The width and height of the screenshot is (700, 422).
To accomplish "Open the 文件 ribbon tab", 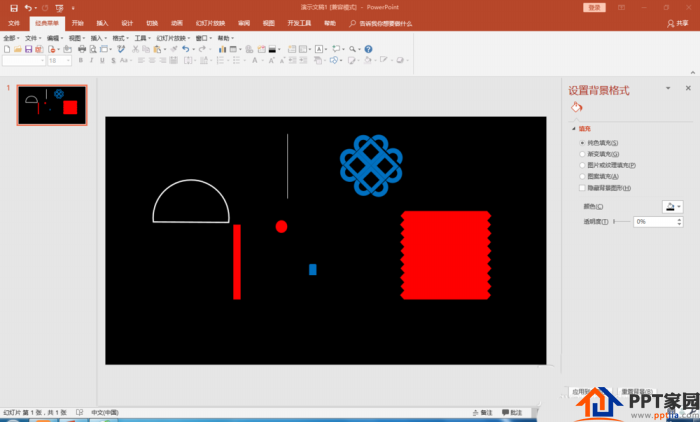I will [14, 23].
